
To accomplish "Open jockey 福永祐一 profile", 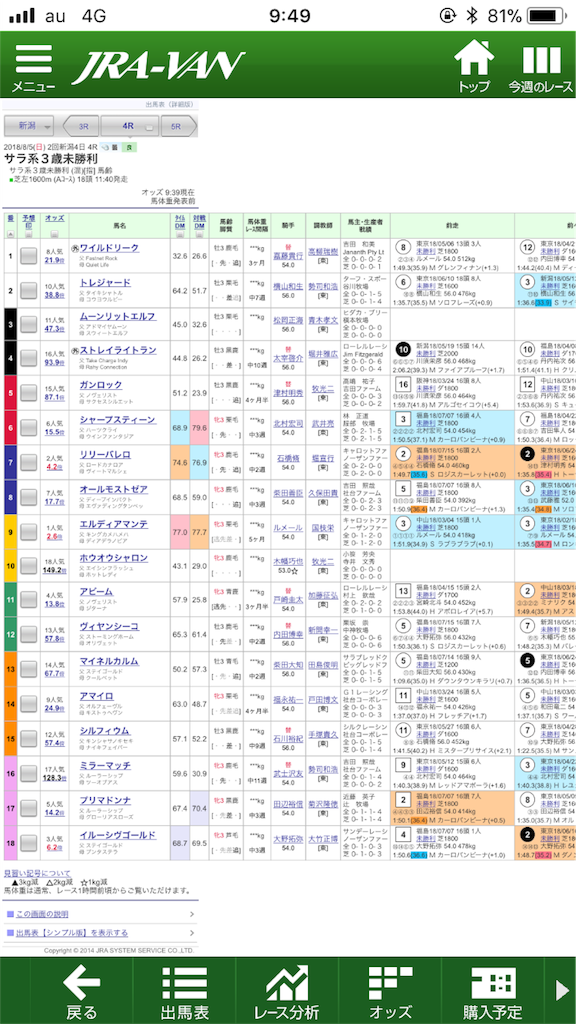I will tap(288, 701).
